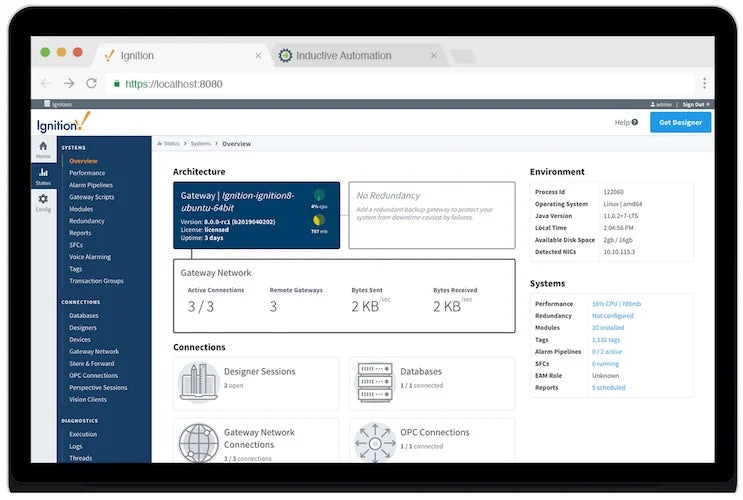
Task: Click the Gateway architecture card title
Action: click(237, 201)
